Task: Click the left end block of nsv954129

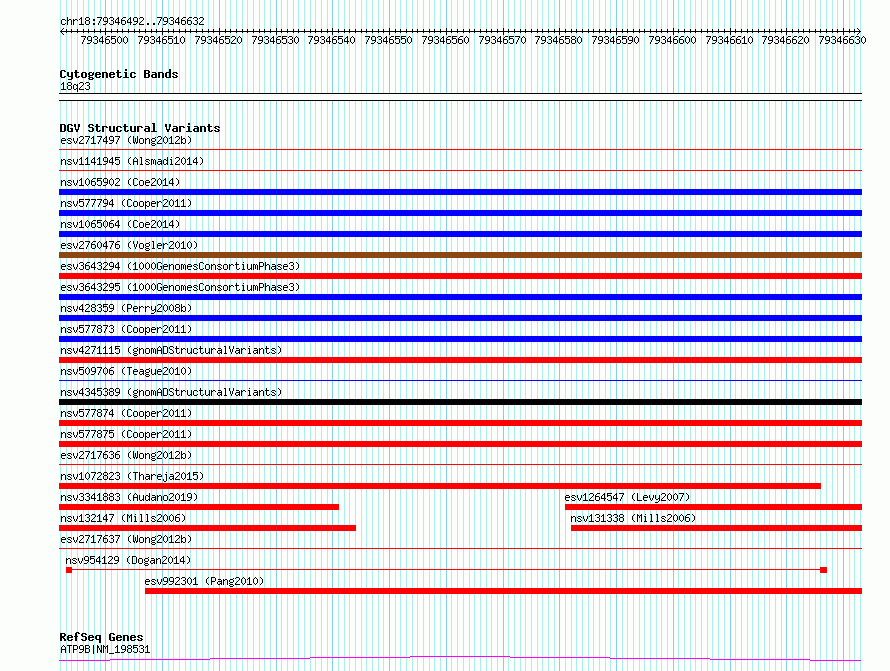Action: (x=69, y=570)
